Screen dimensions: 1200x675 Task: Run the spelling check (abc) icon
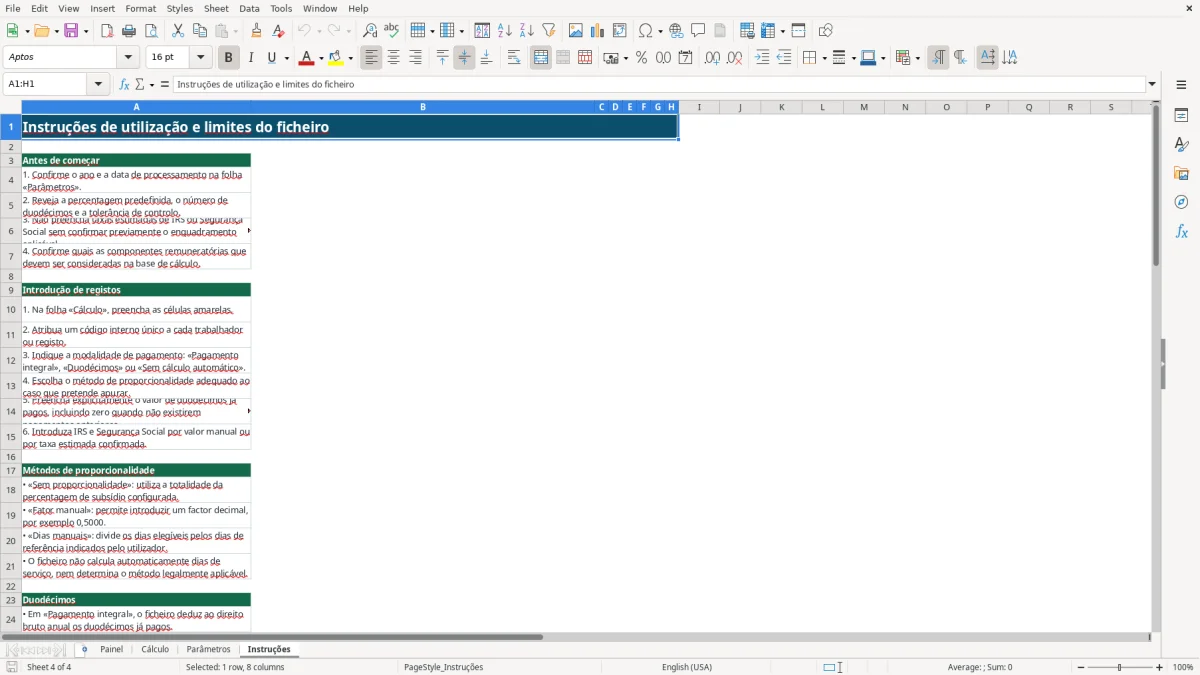(391, 31)
